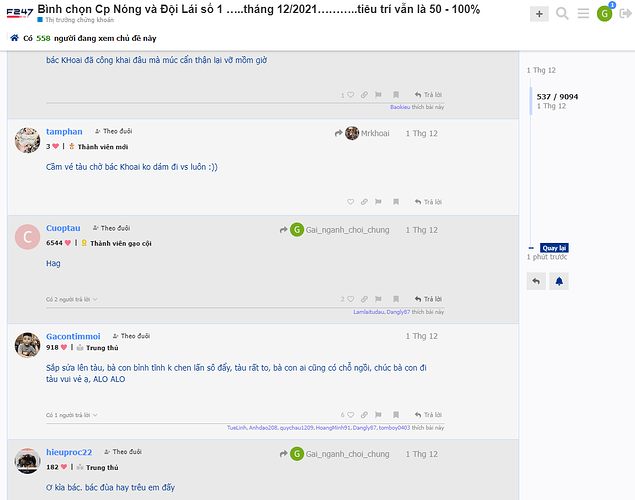Open in-reply-to Mrkhoai on tamphan's post

point(362,133)
